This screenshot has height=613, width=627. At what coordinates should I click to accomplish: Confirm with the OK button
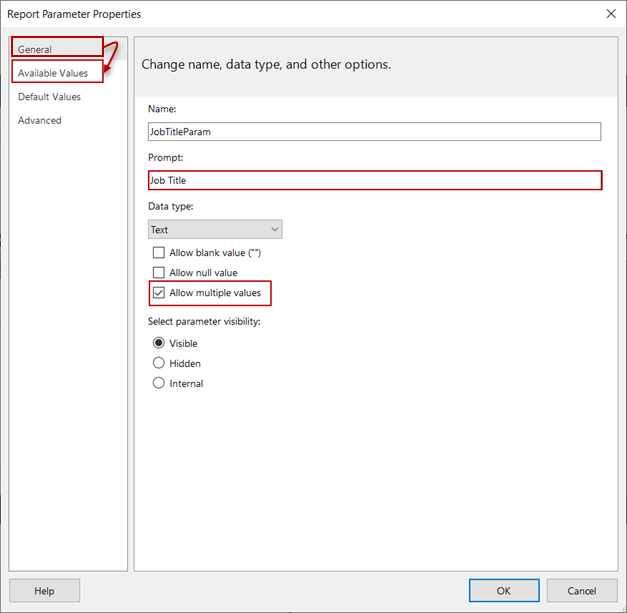click(504, 590)
